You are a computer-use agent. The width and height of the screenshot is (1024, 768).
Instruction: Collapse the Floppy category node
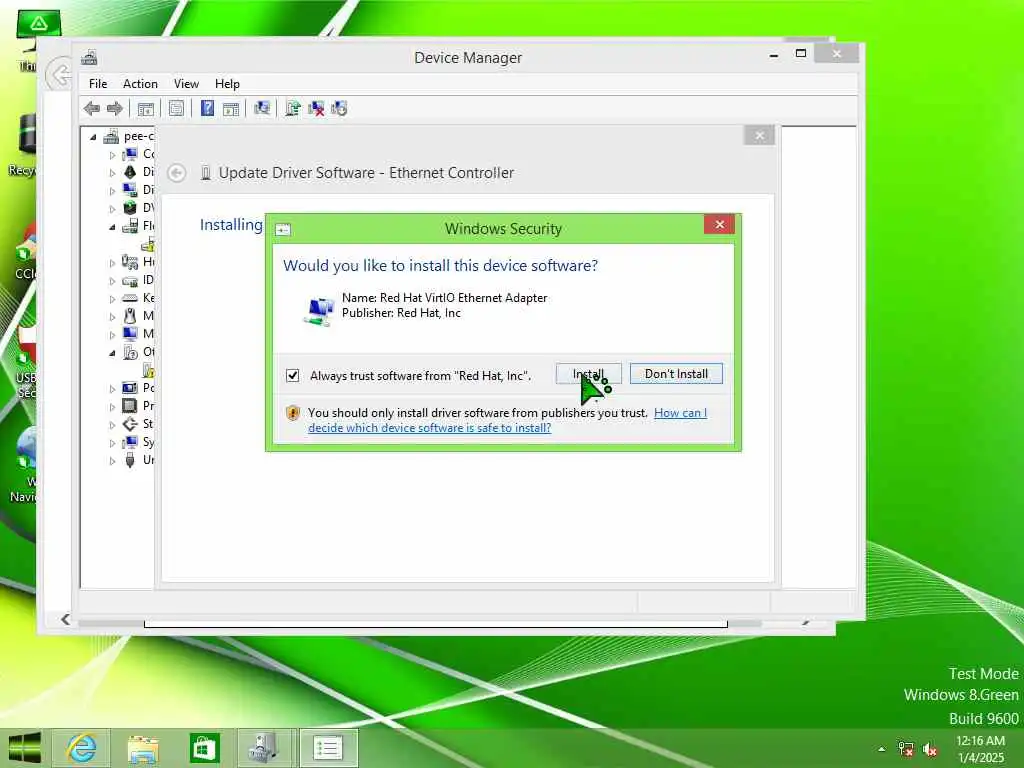[112, 227]
